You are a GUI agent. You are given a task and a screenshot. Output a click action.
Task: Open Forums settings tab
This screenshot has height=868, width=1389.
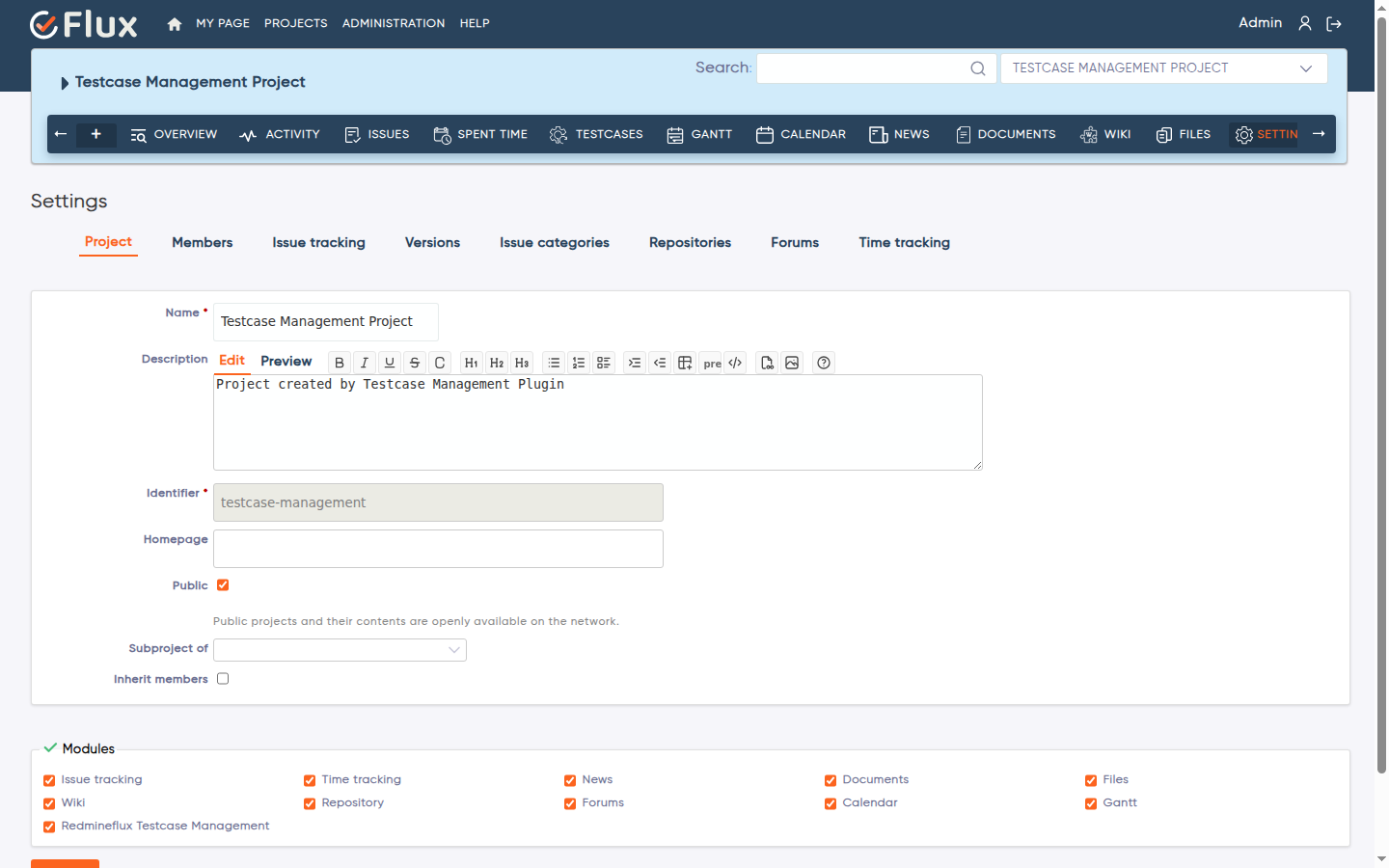pos(795,243)
